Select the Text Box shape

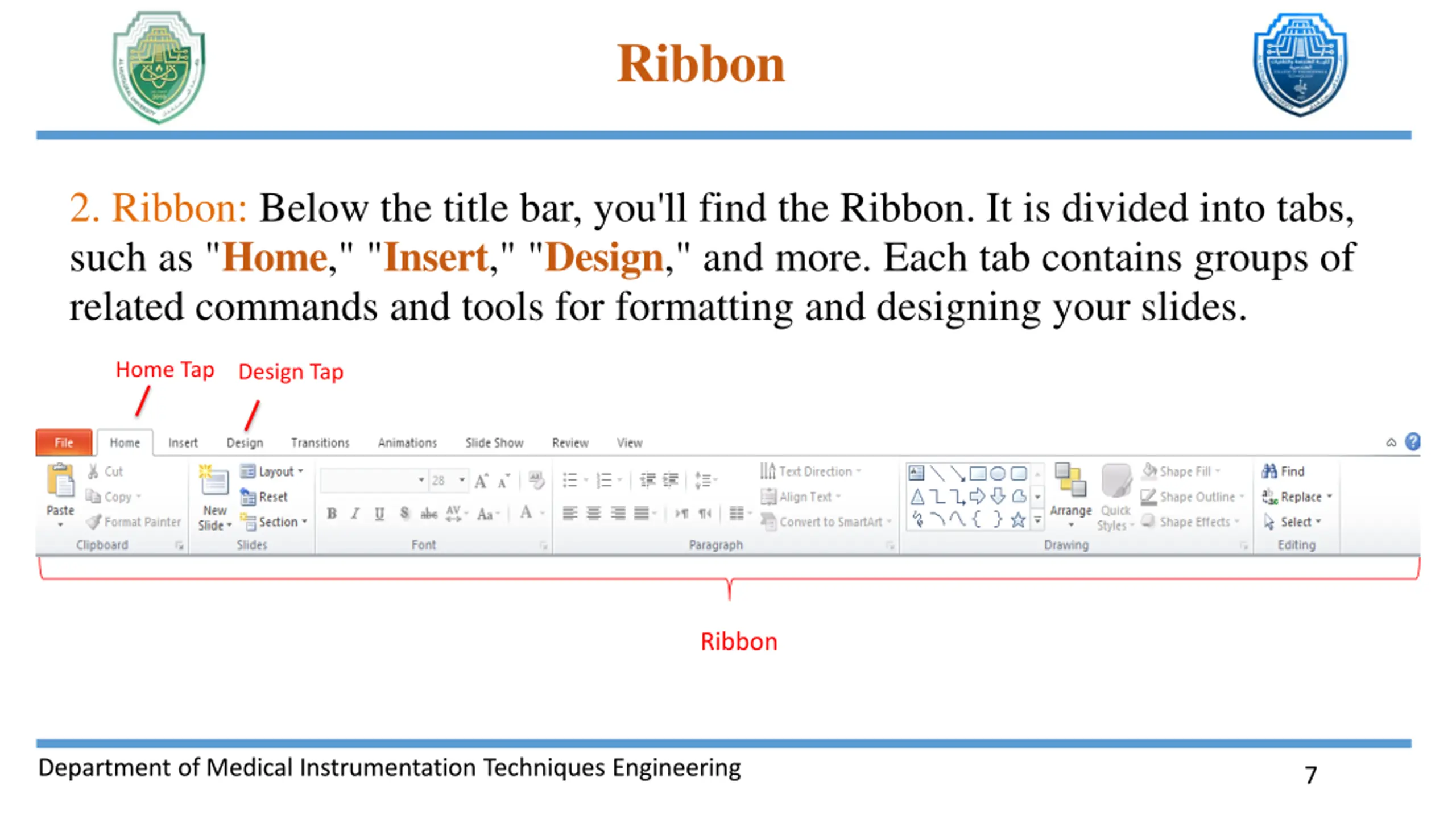click(x=916, y=473)
